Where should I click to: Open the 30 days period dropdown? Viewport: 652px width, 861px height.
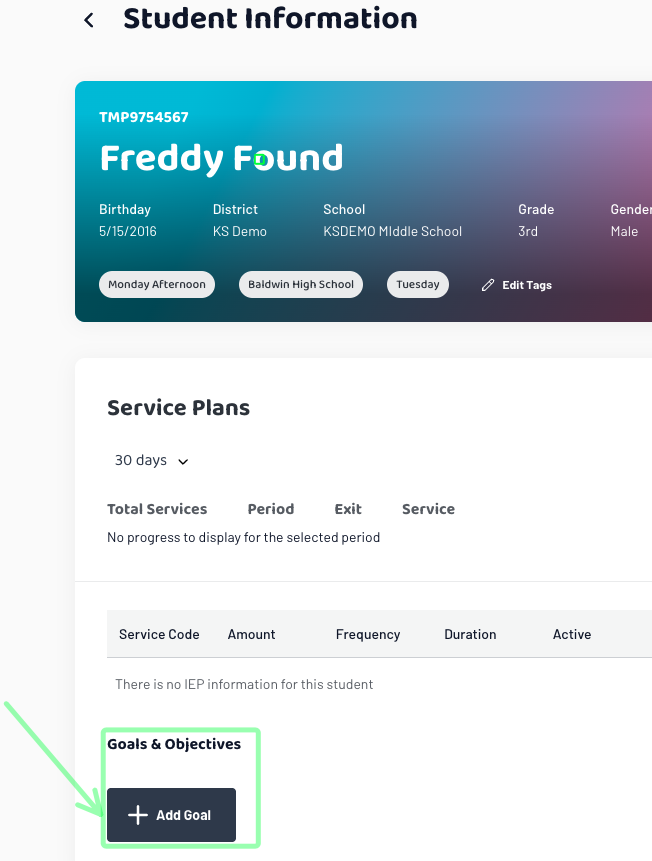151,460
